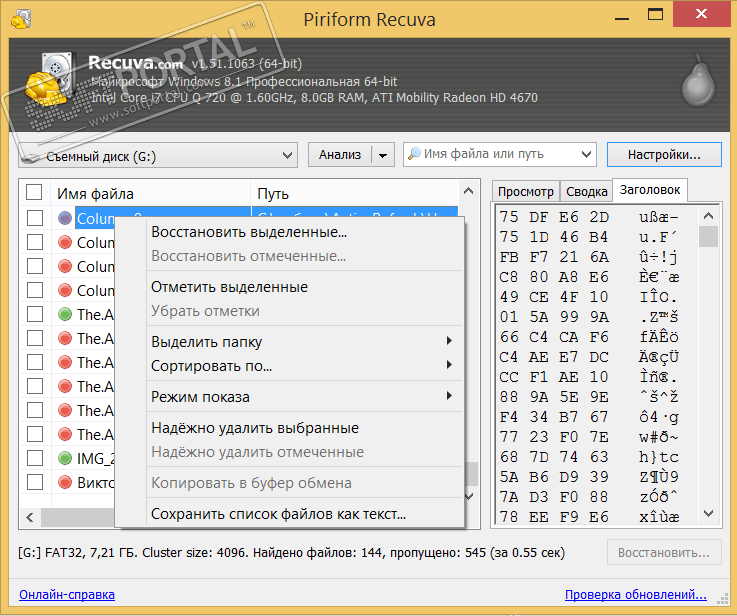
Task: Click the green status dot next to IMG_ file
Action: (65, 458)
